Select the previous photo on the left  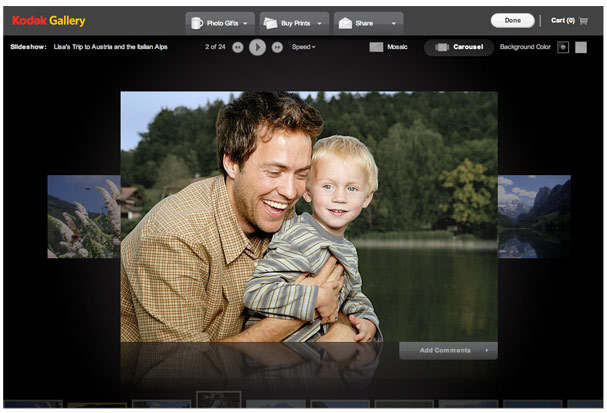83,216
